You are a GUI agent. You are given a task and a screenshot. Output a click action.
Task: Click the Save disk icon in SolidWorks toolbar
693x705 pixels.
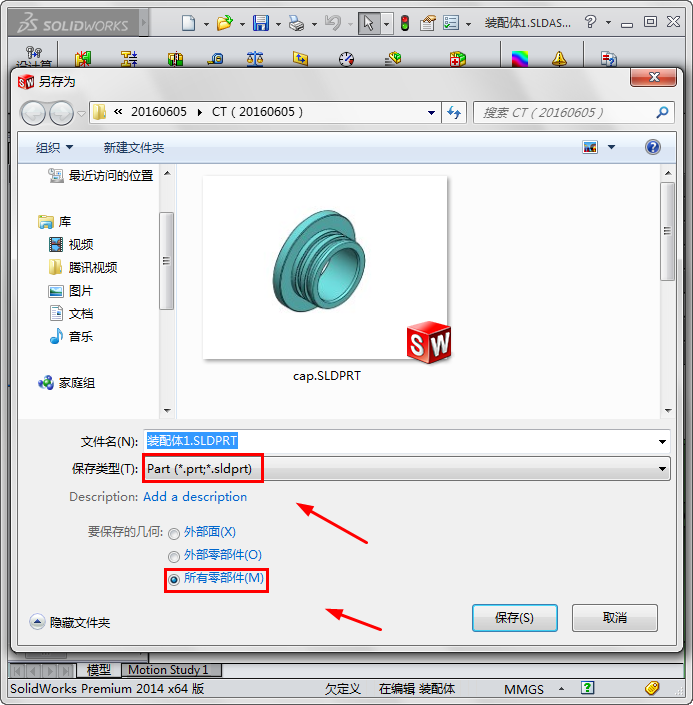(x=261, y=23)
